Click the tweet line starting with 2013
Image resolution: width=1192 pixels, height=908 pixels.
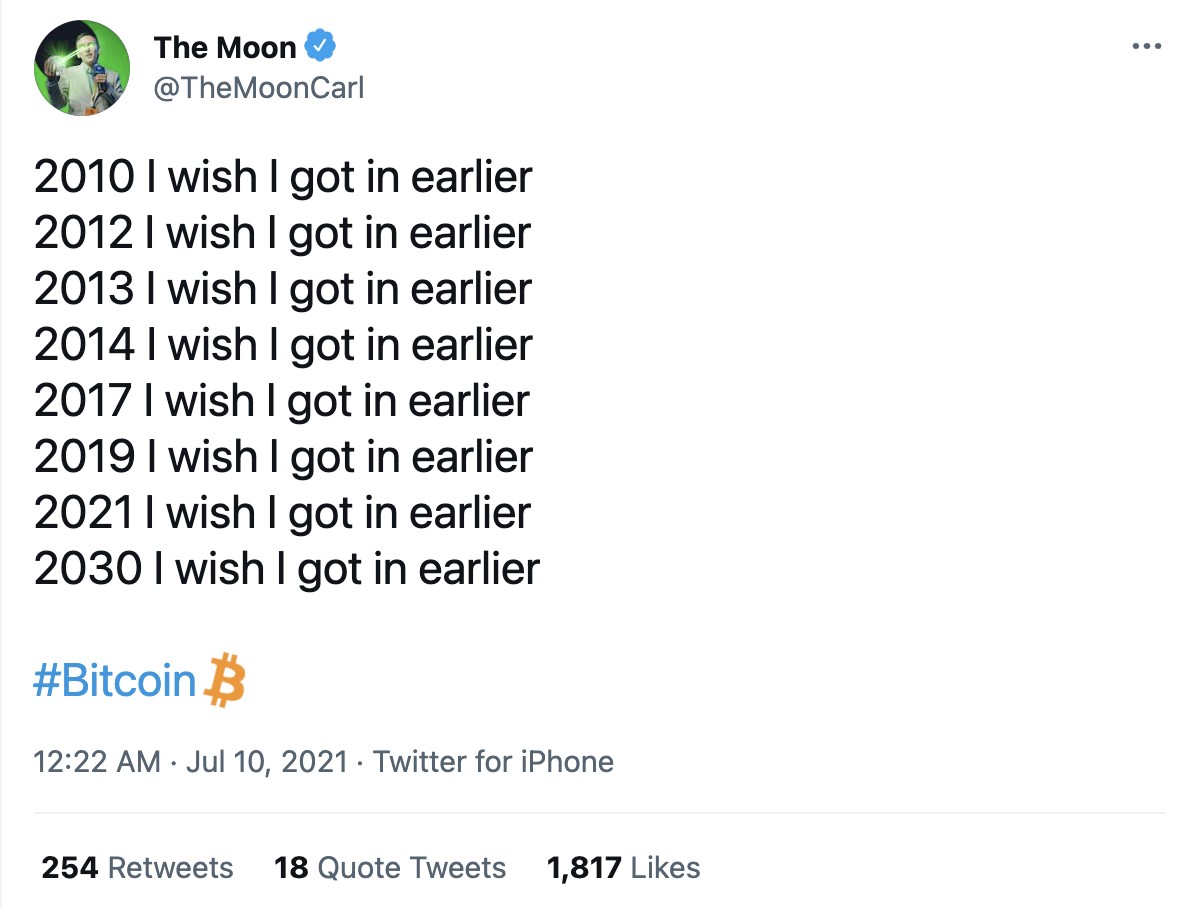pos(283,289)
